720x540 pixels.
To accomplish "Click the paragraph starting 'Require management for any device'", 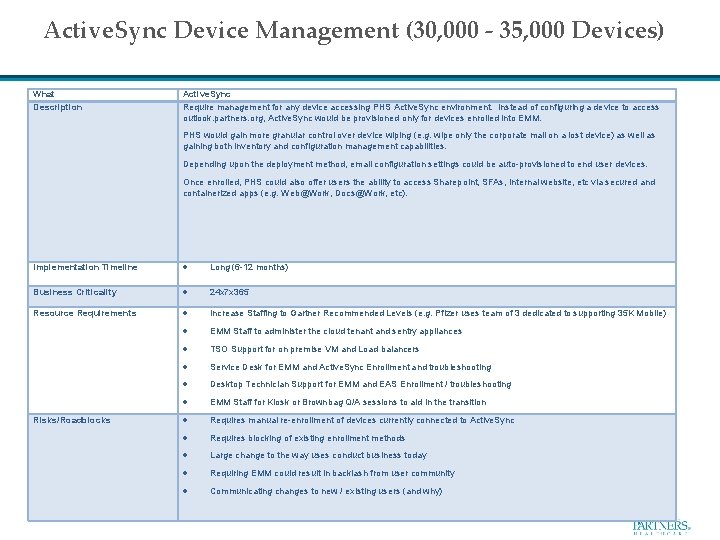I will pyautogui.click(x=421, y=112).
